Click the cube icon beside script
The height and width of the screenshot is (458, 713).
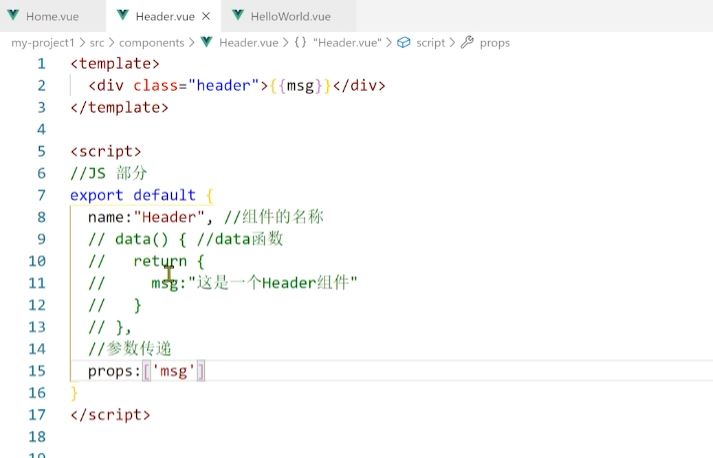pyautogui.click(x=403, y=42)
